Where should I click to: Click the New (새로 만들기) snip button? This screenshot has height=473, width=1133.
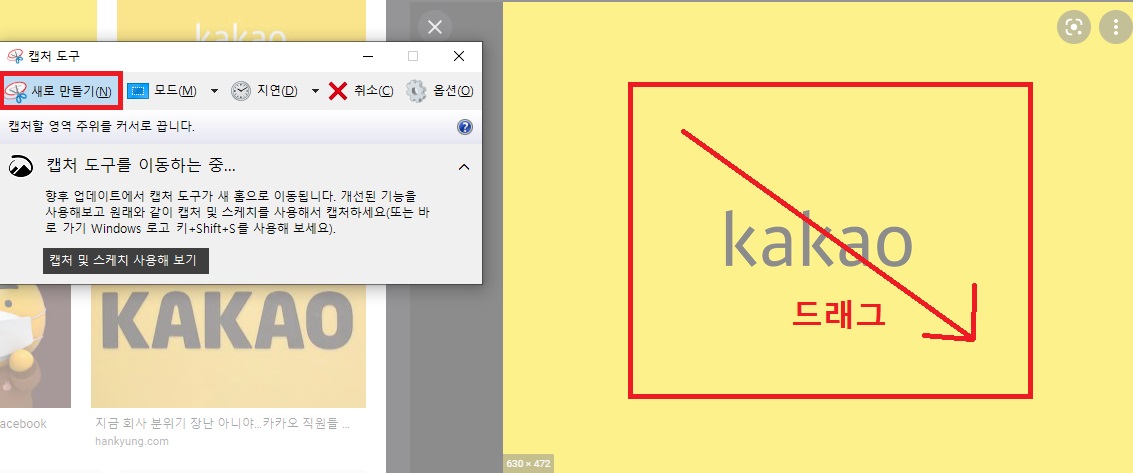pyautogui.click(x=61, y=91)
